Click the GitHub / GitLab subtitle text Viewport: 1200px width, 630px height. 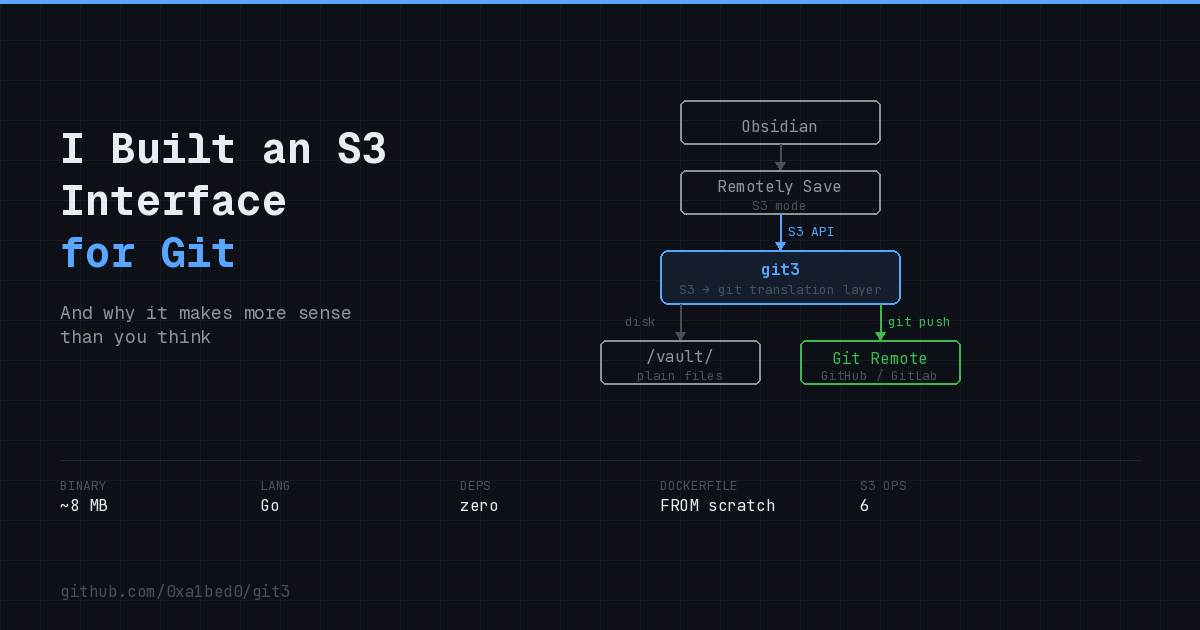[x=880, y=375]
